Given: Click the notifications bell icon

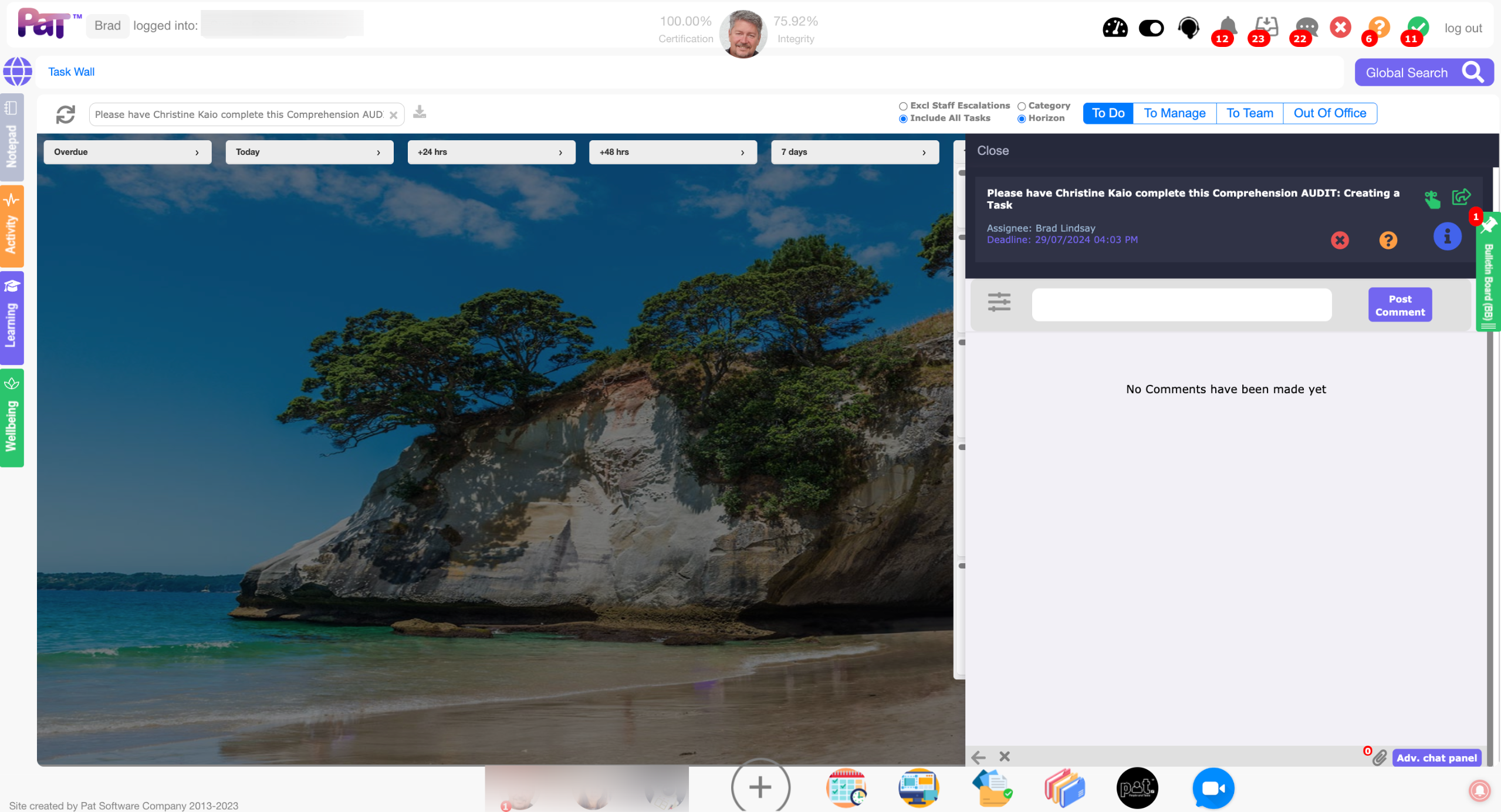Looking at the screenshot, I should pyautogui.click(x=1227, y=26).
